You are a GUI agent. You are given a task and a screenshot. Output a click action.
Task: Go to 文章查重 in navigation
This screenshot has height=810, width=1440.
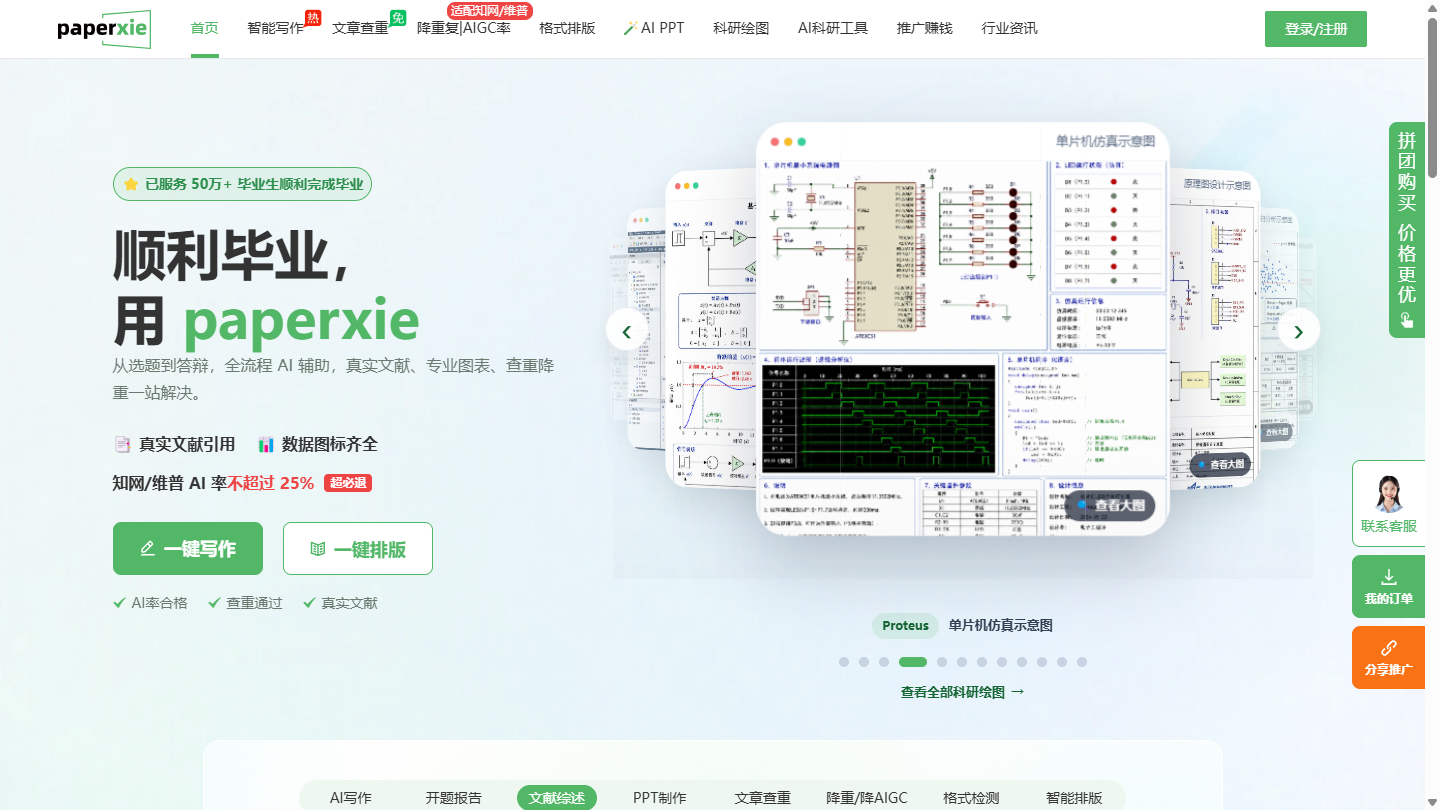[360, 28]
